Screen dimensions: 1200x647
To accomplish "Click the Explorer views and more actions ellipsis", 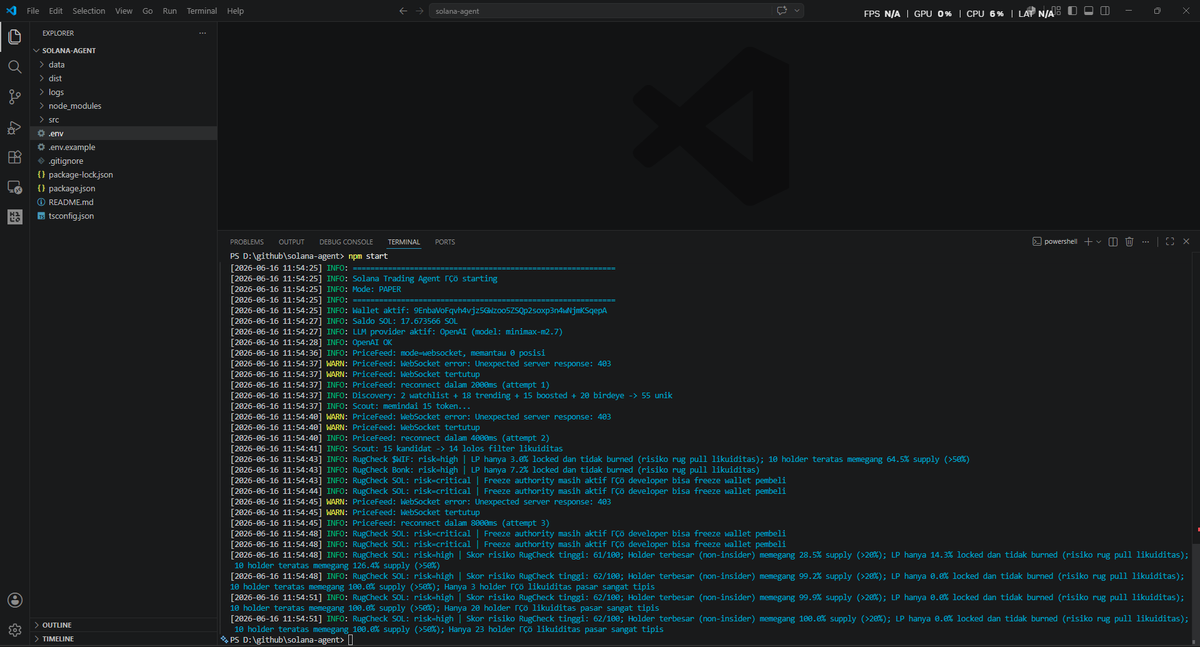I will tap(202, 33).
